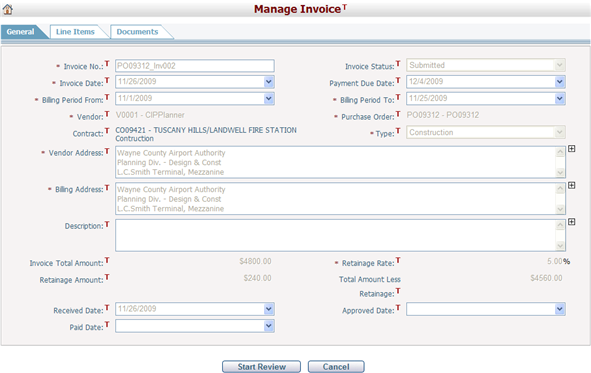Click the T marker next to Payment Due Date
This screenshot has height=373, width=591.
[x=398, y=80]
